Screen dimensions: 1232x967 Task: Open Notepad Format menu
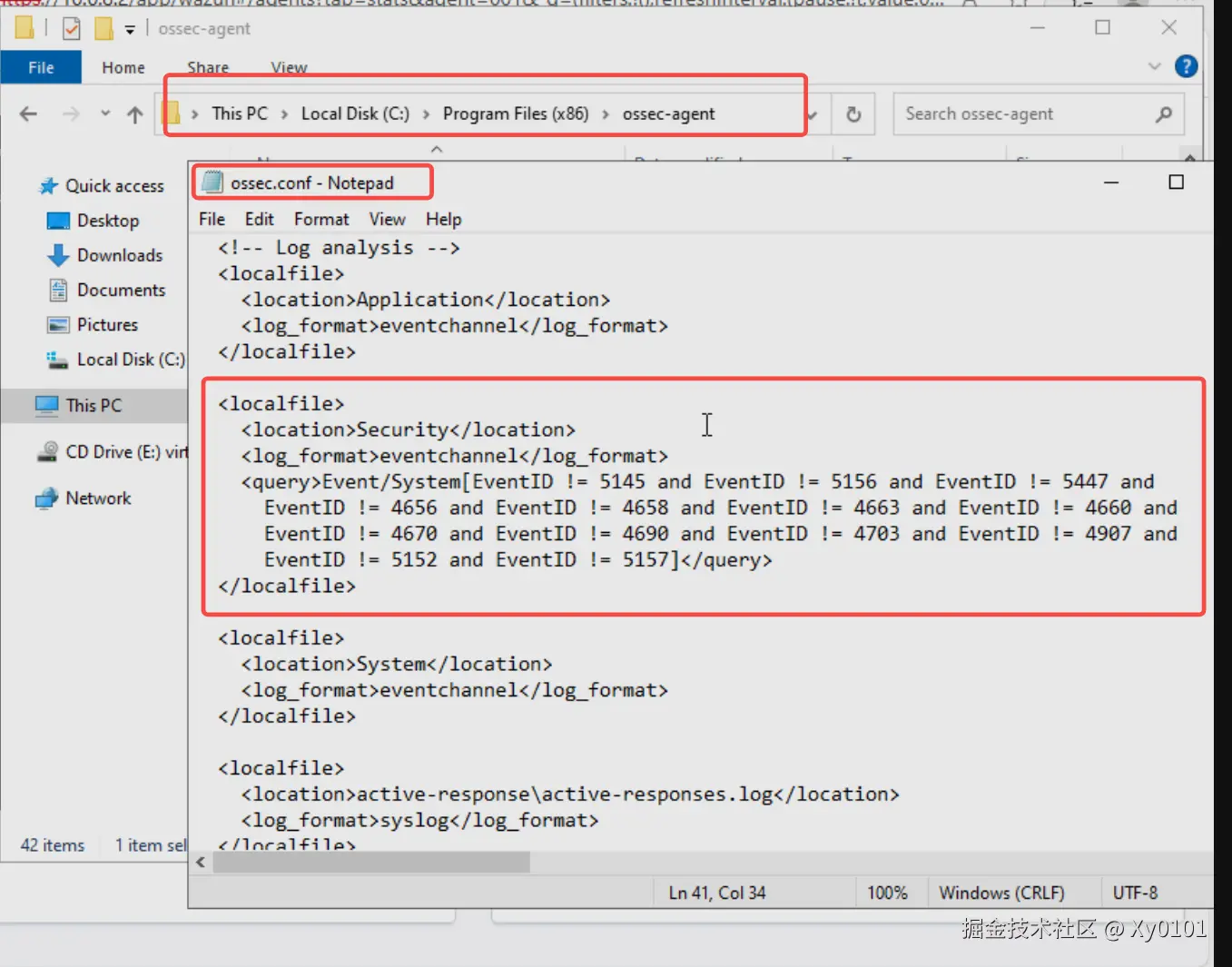(321, 219)
